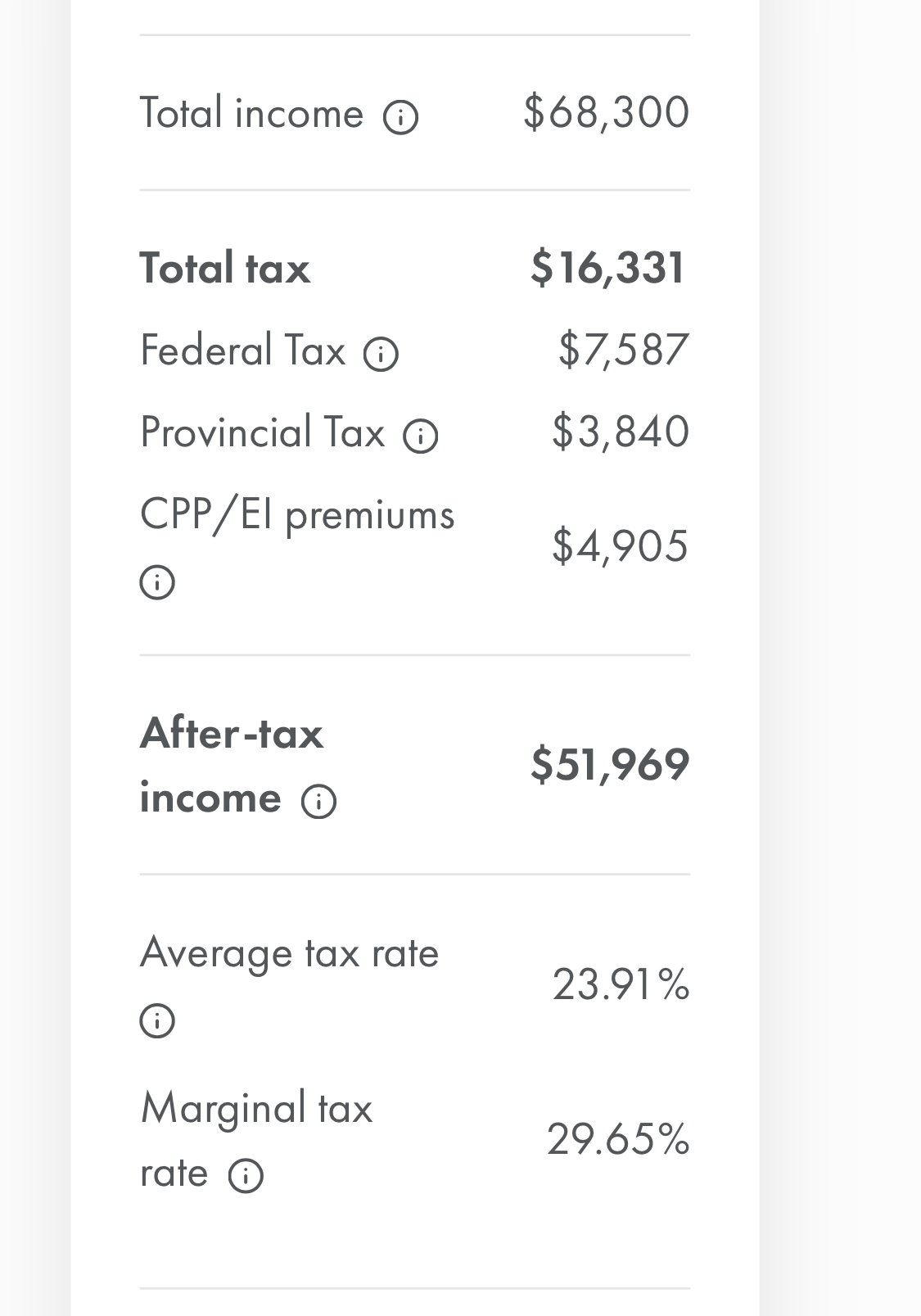Click the 29.65% marginal tax rate value

[x=618, y=1139]
